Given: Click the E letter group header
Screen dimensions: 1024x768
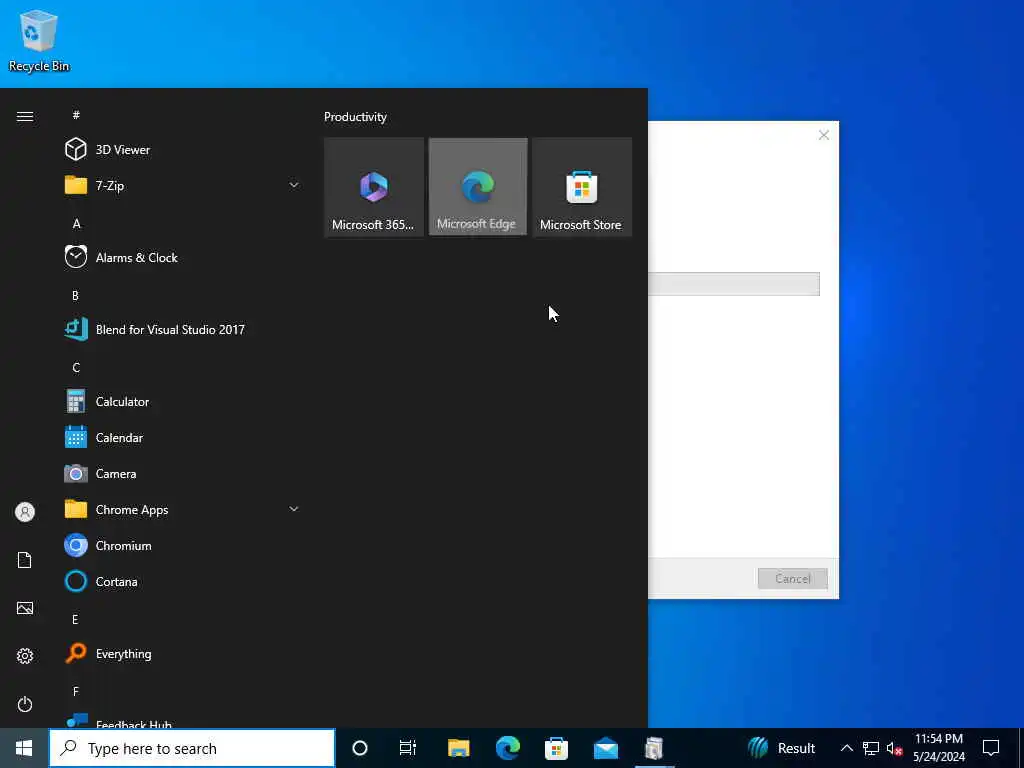Looking at the screenshot, I should [75, 619].
